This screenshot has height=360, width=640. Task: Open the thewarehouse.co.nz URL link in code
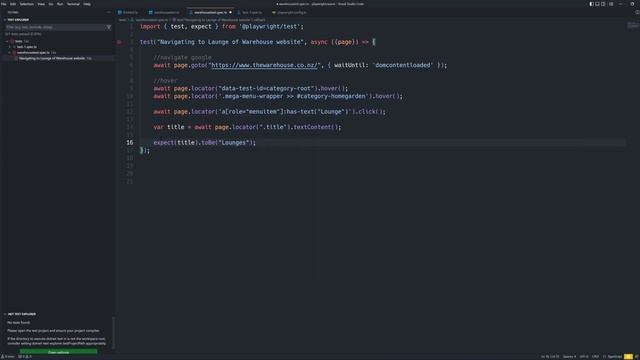coord(264,65)
